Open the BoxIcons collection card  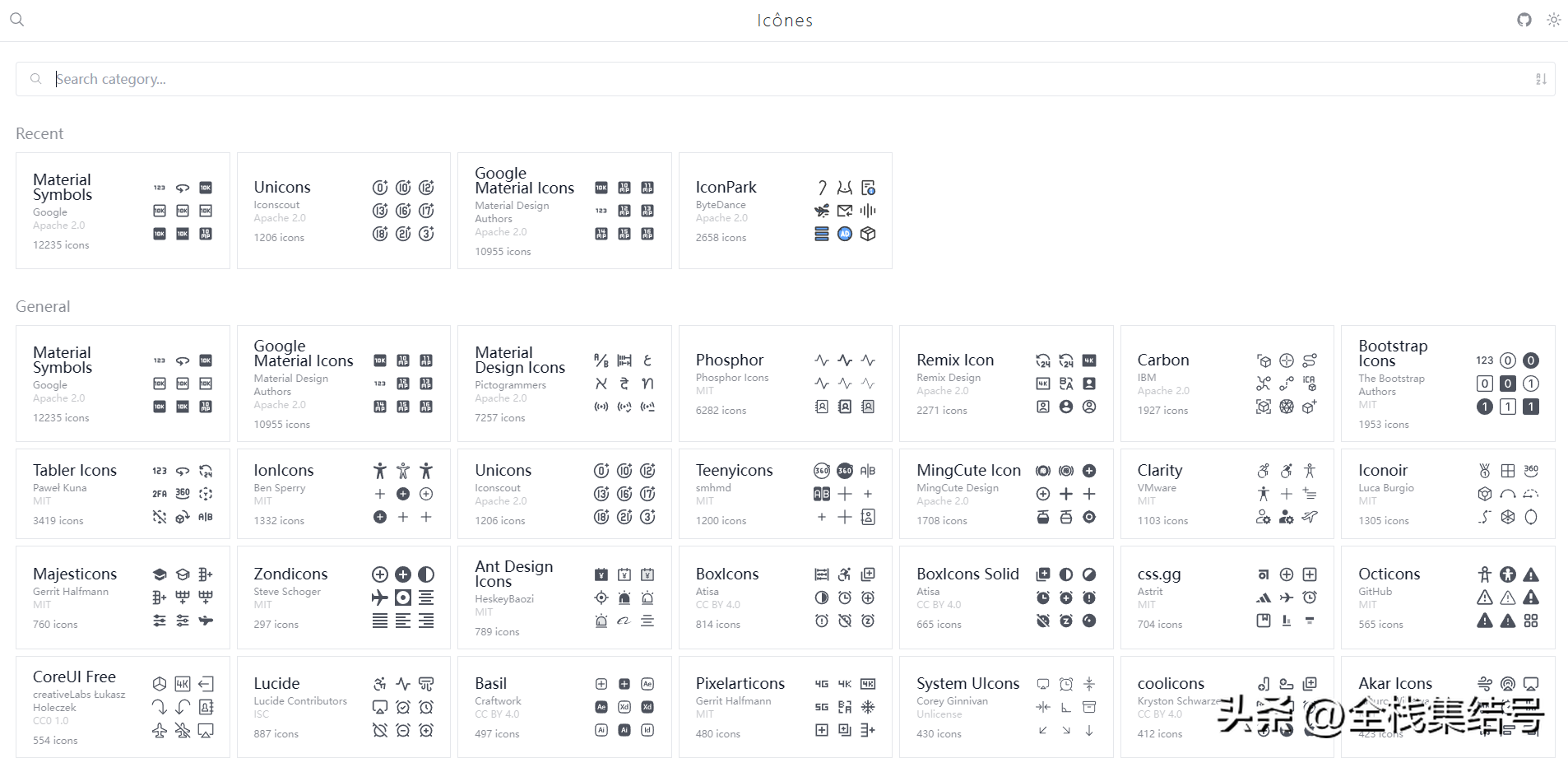tap(786, 598)
